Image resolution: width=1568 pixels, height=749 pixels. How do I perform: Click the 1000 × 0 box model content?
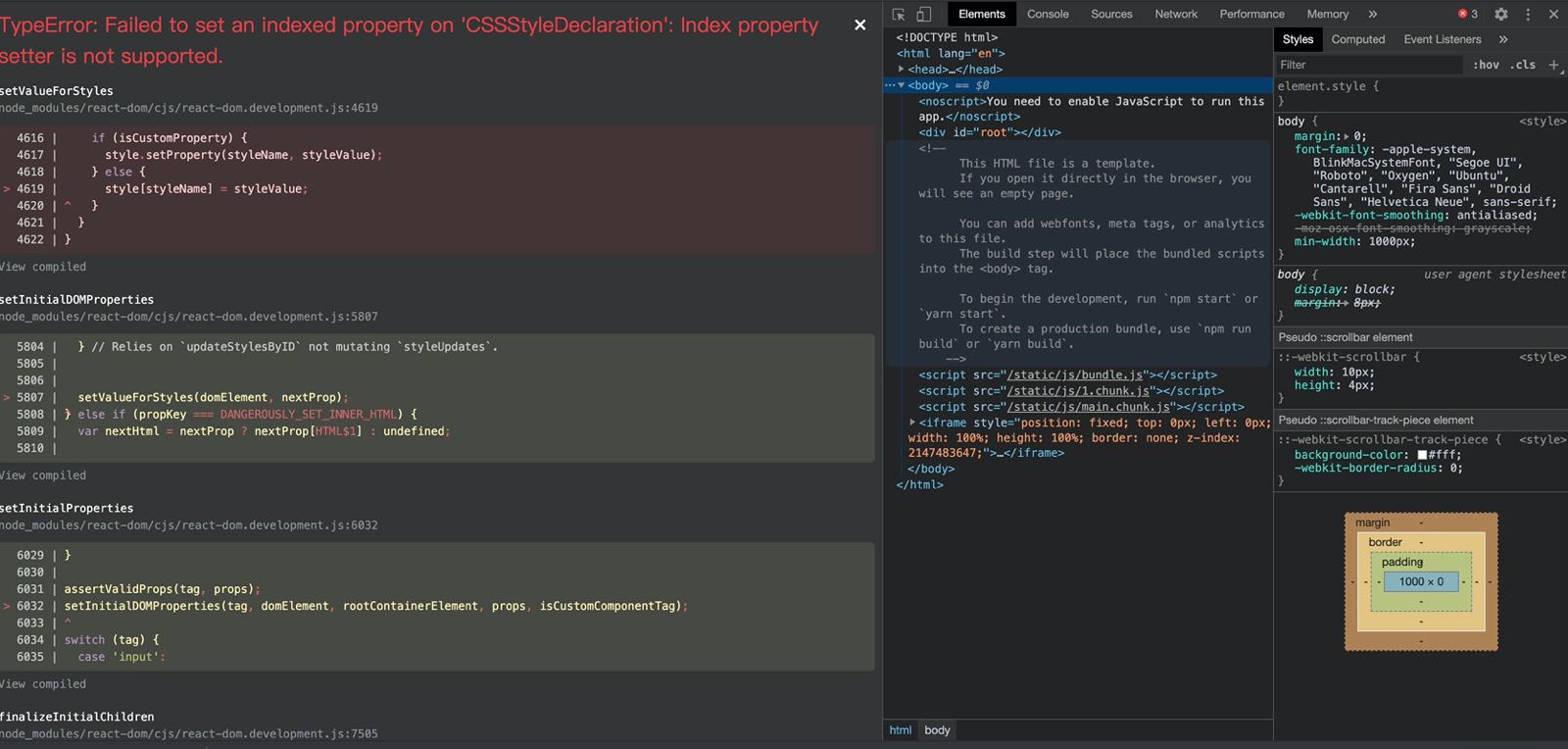(x=1421, y=581)
